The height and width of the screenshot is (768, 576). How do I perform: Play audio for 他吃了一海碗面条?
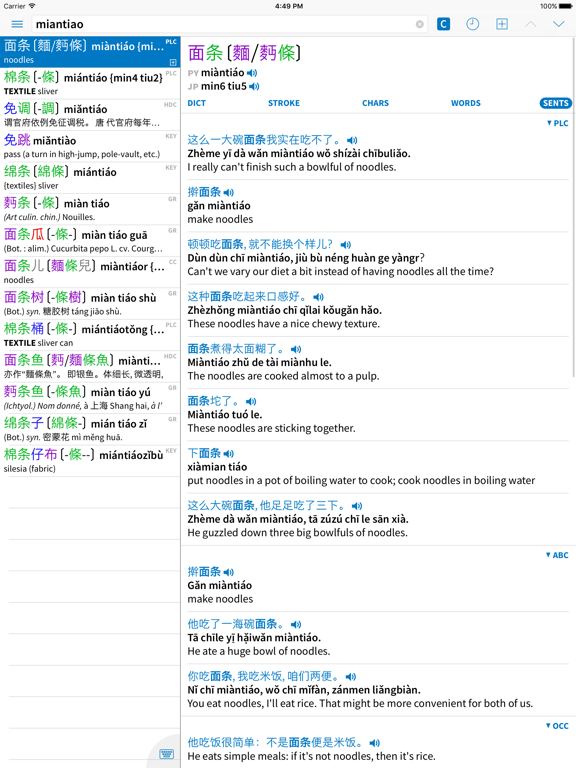[x=296, y=624]
